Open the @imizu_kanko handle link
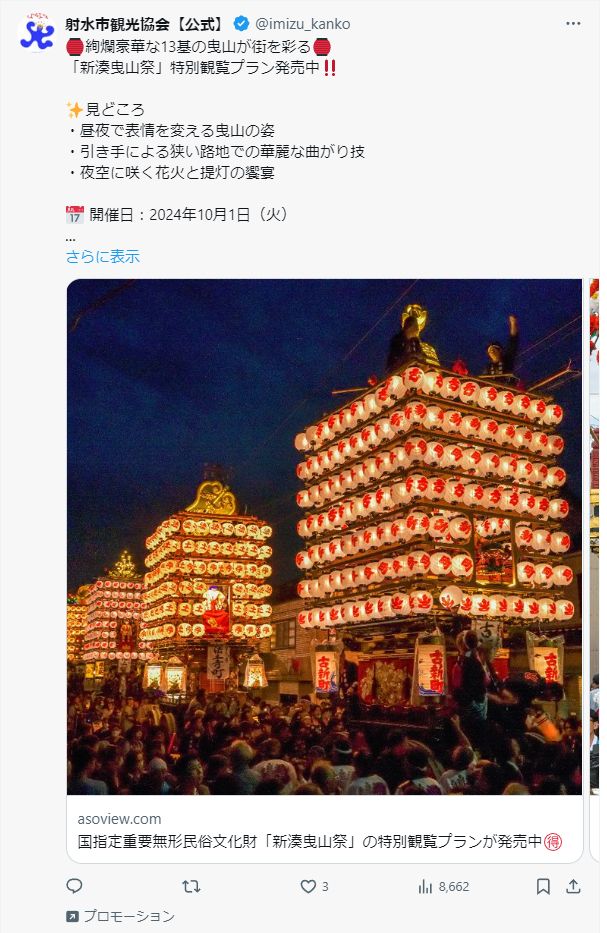 click(302, 24)
